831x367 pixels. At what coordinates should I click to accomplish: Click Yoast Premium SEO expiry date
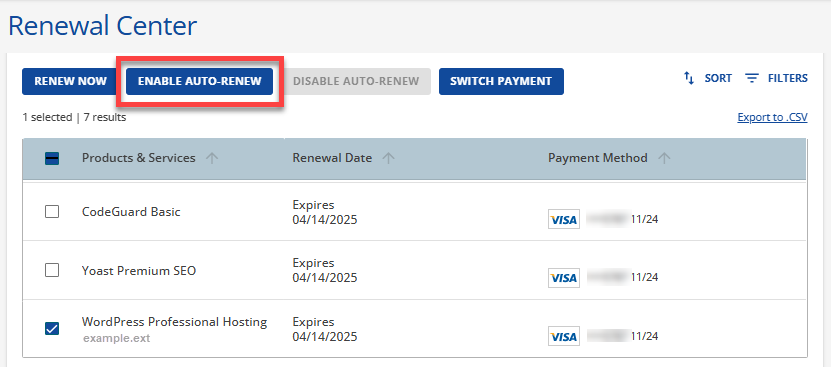tap(325, 278)
